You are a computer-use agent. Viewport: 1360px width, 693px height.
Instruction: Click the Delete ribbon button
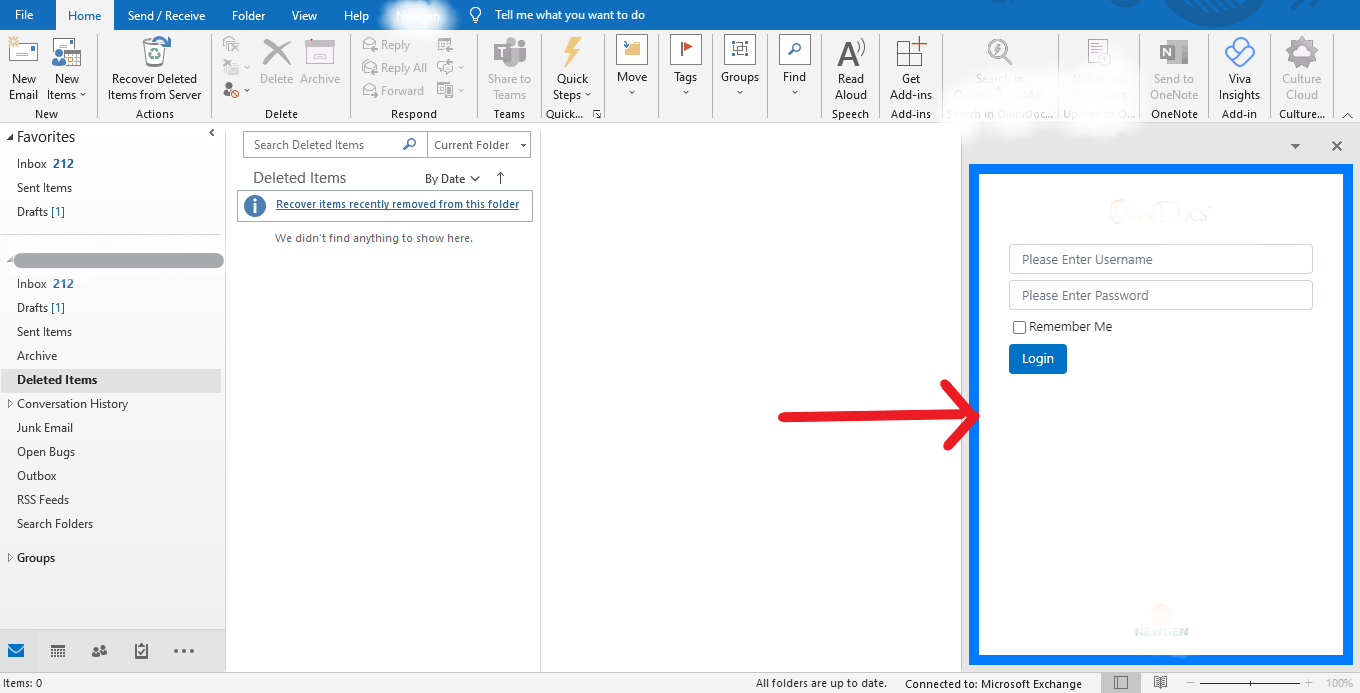pyautogui.click(x=277, y=63)
